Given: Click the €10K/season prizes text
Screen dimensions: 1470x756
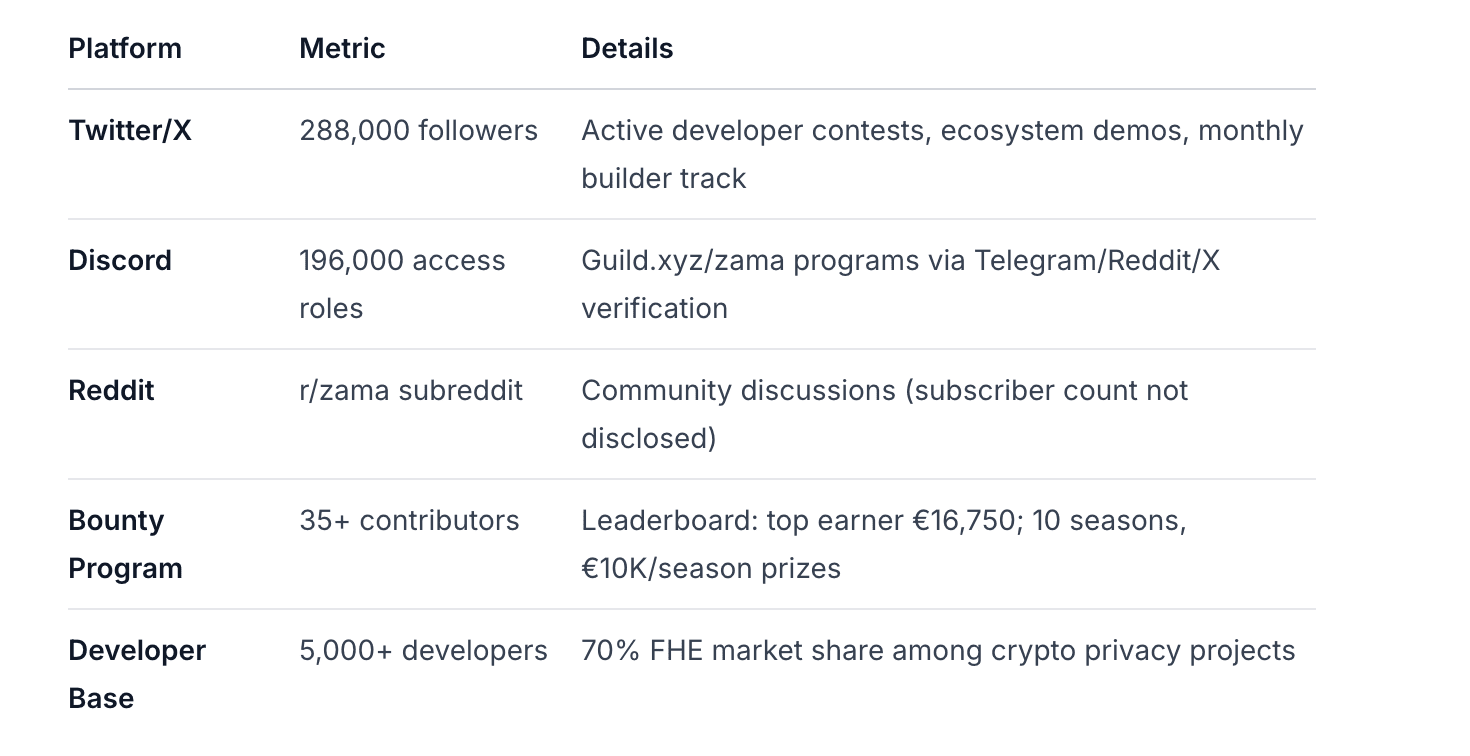Looking at the screenshot, I should (x=710, y=568).
